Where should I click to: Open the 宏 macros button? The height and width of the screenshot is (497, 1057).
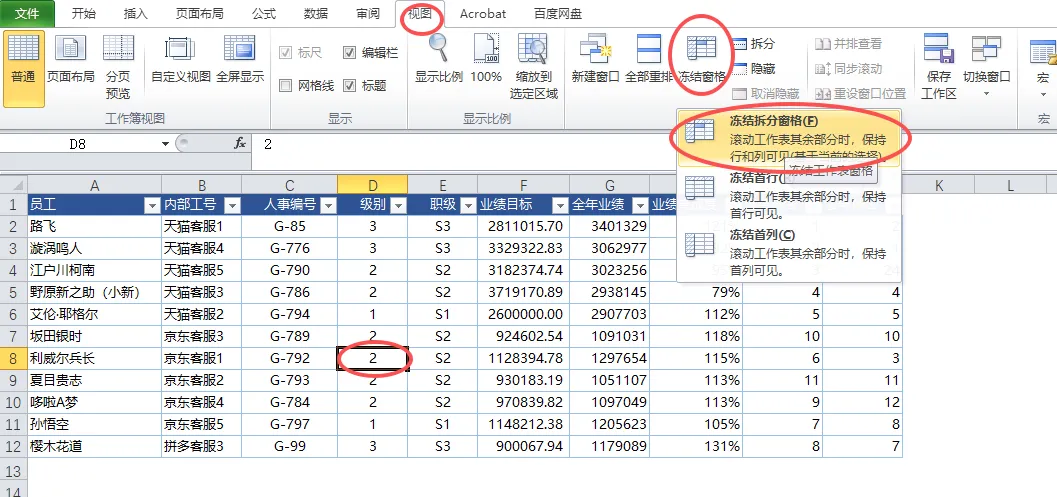1043,68
